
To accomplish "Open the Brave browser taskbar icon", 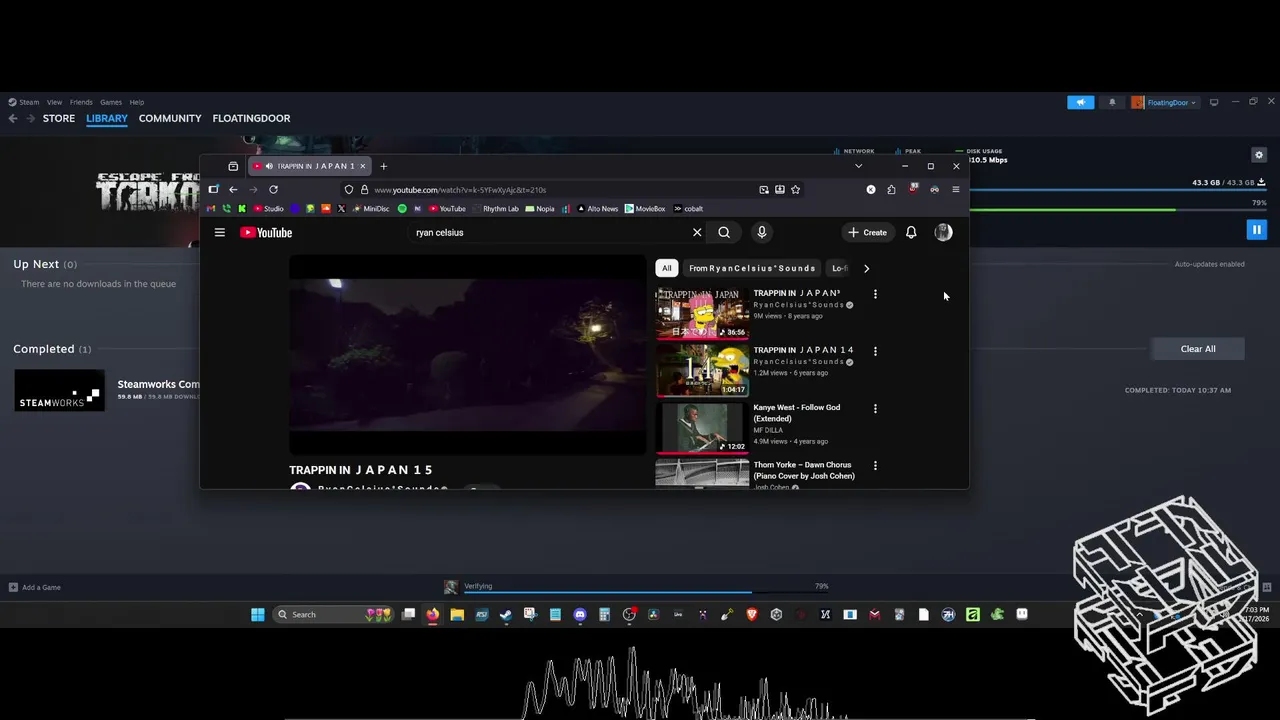I will coord(752,614).
